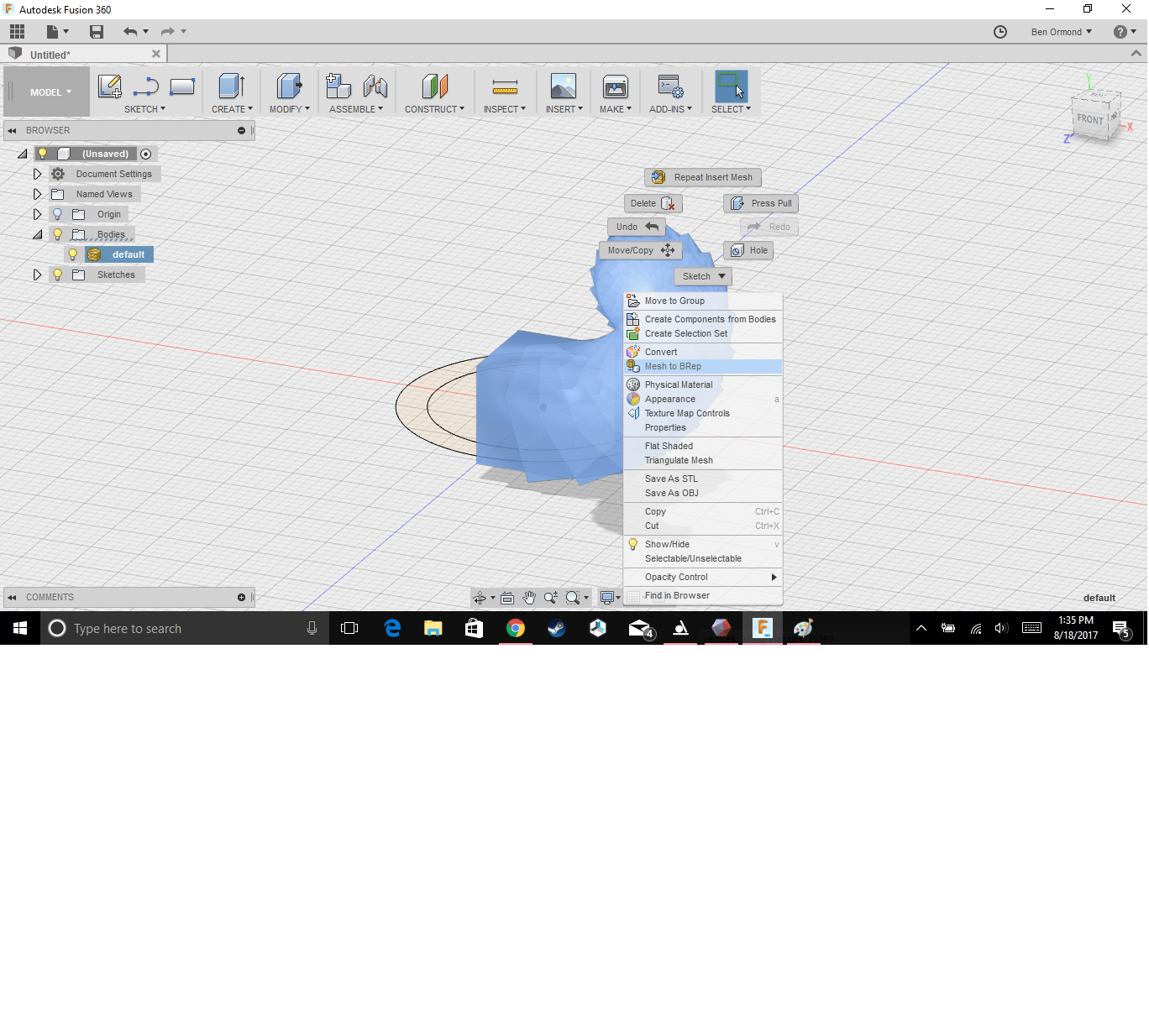This screenshot has width=1149, height=1036.
Task: Select the Rectangle sketch tool icon
Action: [x=182, y=86]
